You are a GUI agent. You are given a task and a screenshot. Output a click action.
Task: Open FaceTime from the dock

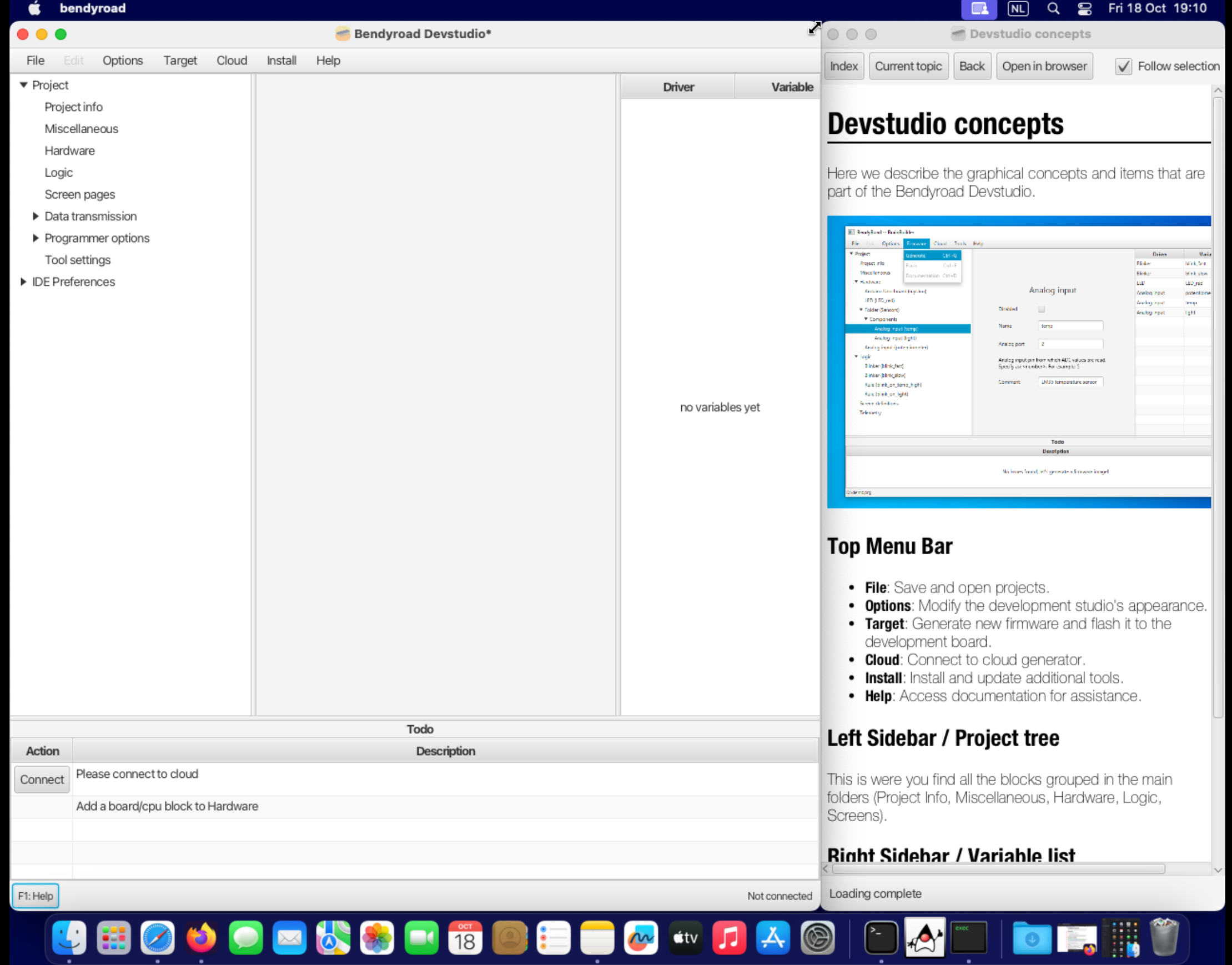(421, 938)
